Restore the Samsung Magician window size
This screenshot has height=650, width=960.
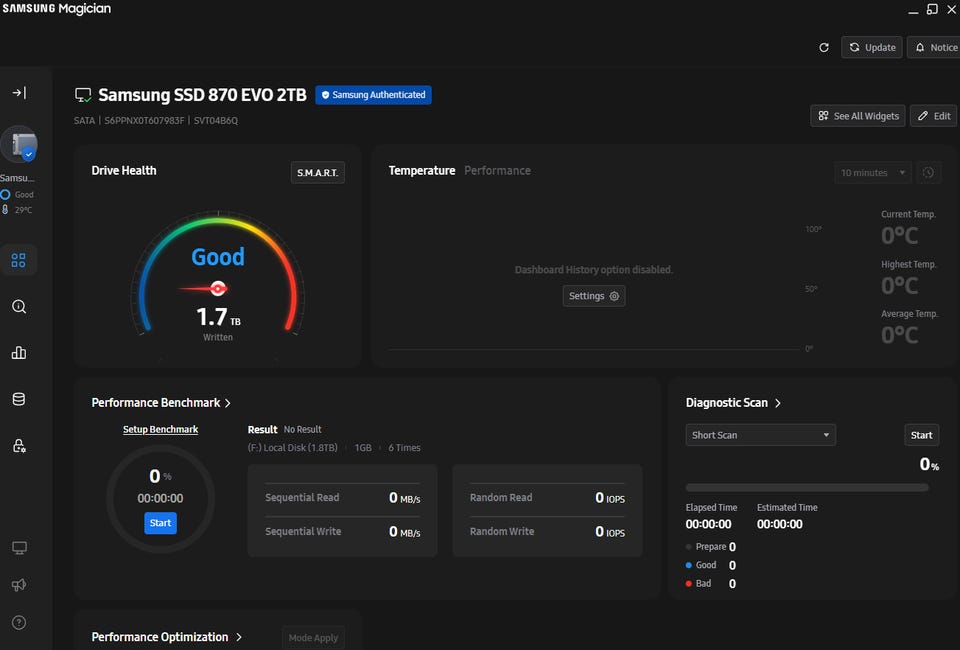[x=932, y=9]
